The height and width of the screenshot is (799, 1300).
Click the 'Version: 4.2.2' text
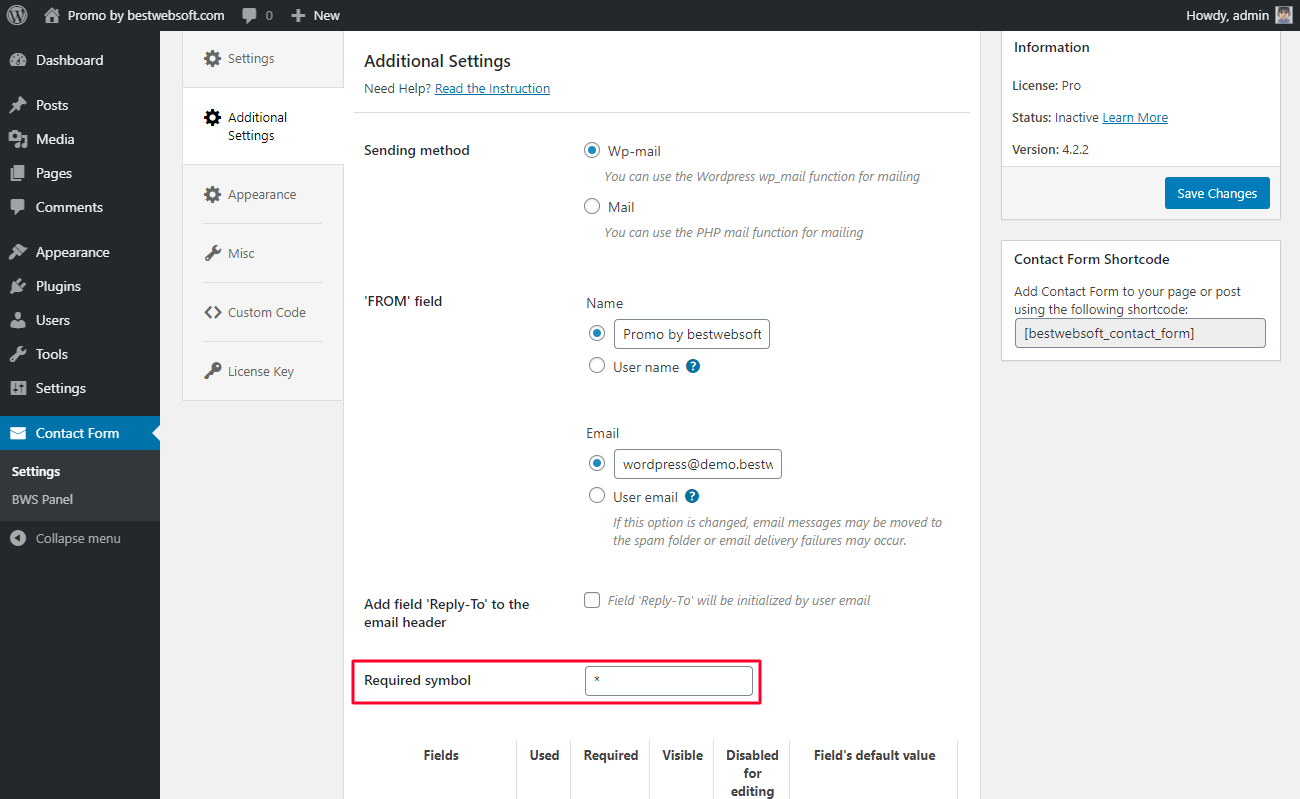click(x=1048, y=149)
